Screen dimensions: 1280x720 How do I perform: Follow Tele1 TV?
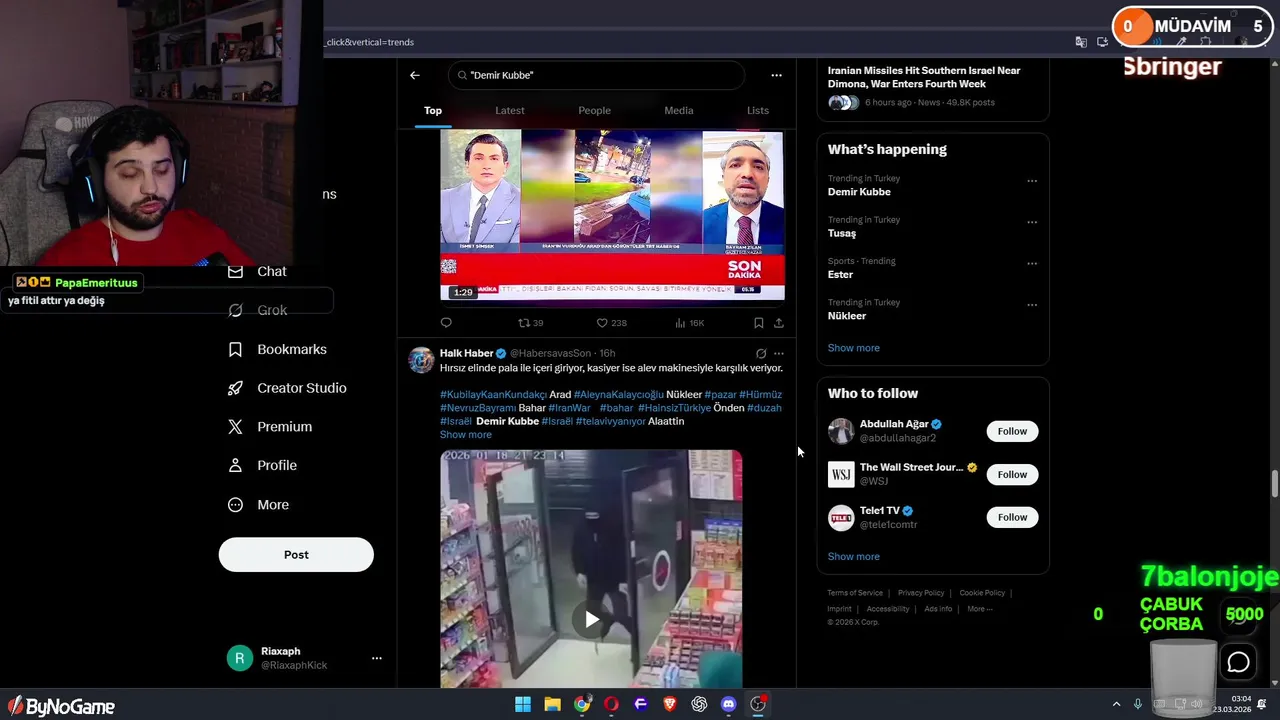click(x=1012, y=517)
